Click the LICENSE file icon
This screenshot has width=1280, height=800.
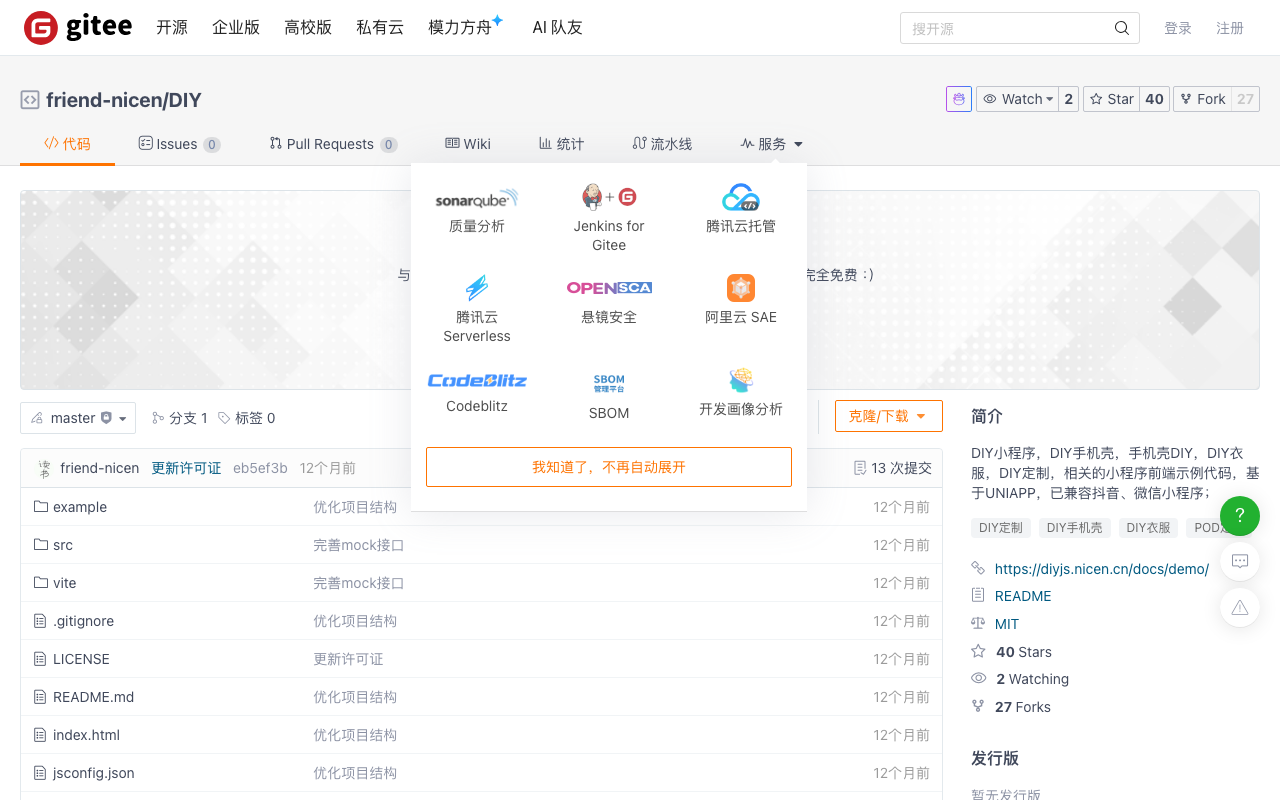(x=41, y=659)
